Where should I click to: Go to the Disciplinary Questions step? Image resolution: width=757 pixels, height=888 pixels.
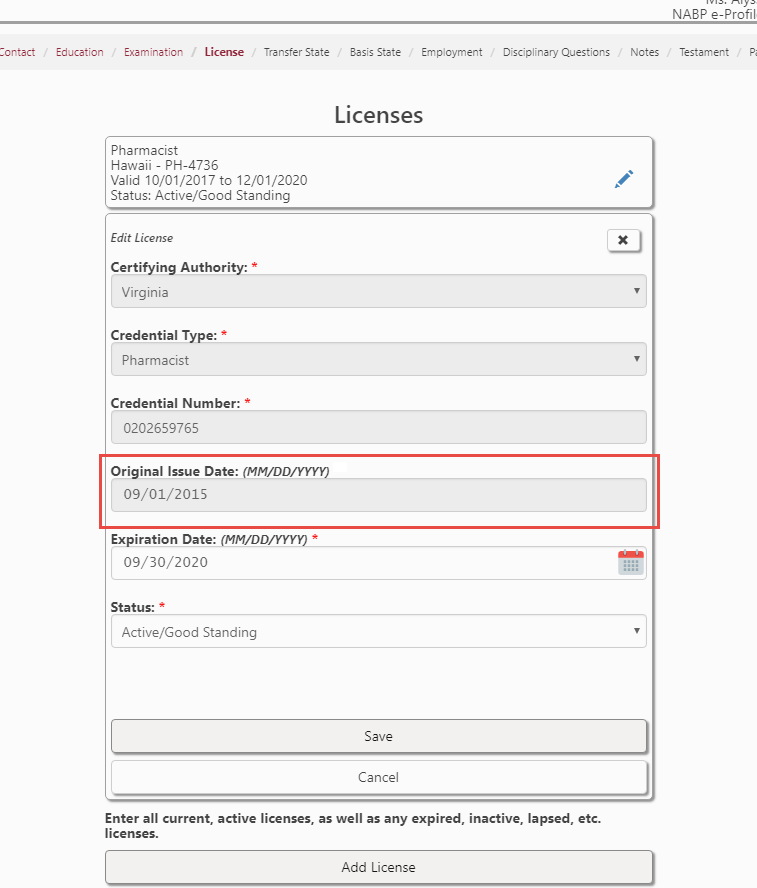[557, 52]
